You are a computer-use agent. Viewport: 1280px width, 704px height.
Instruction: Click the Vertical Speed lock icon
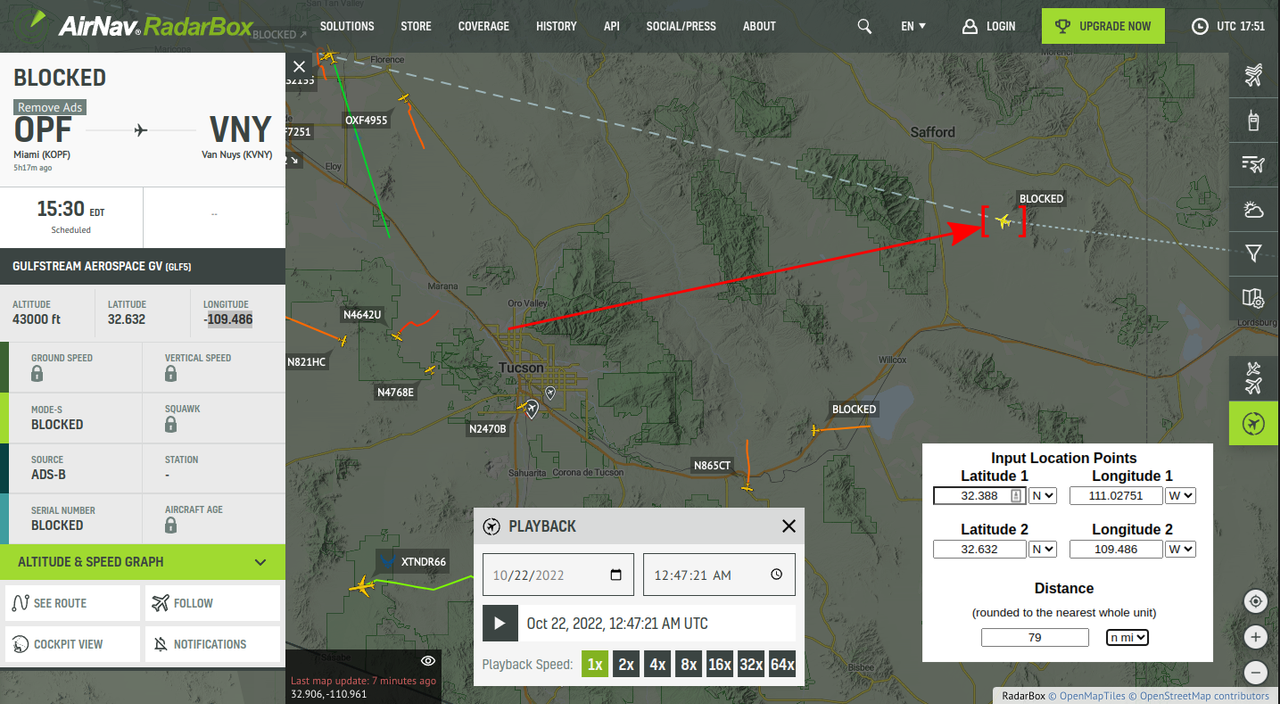pyautogui.click(x=171, y=374)
